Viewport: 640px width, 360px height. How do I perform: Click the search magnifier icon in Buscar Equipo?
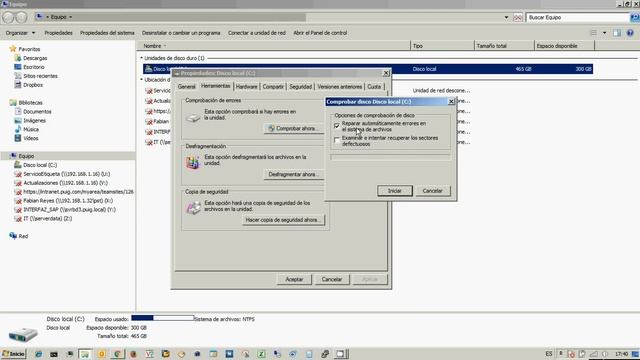click(x=635, y=17)
